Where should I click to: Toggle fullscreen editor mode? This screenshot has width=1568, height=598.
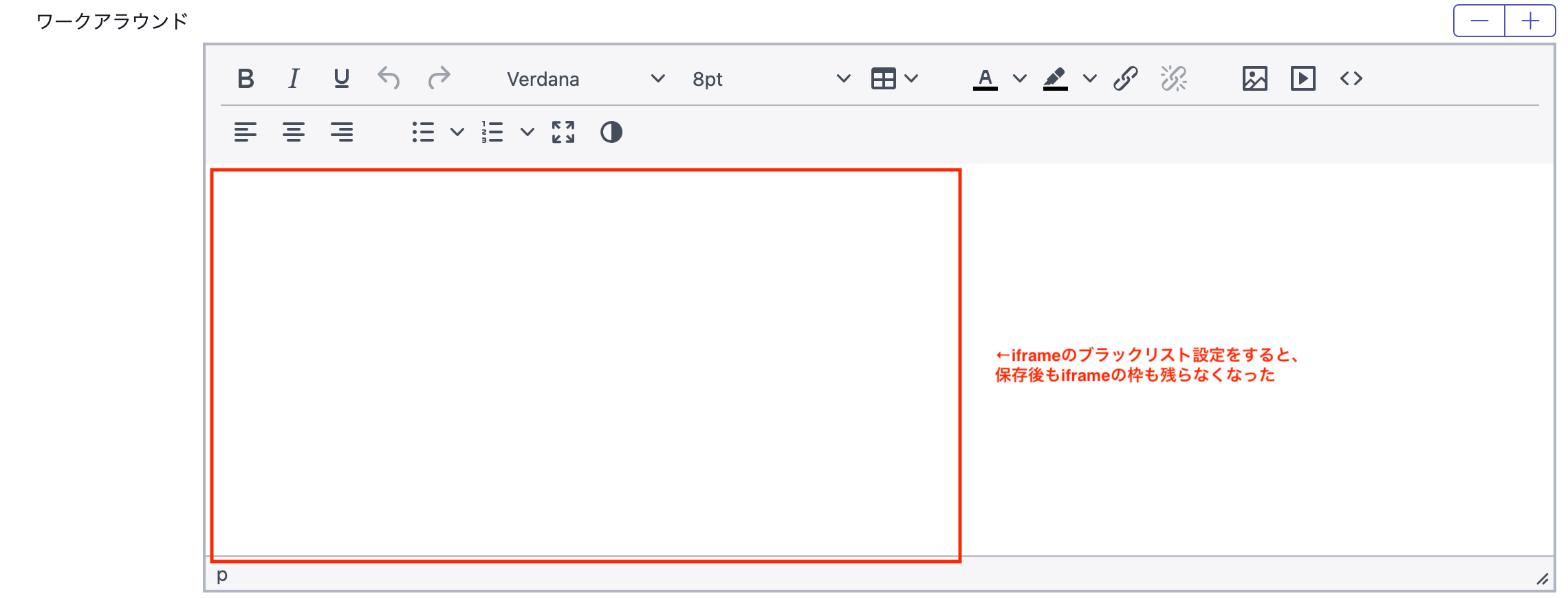point(563,132)
